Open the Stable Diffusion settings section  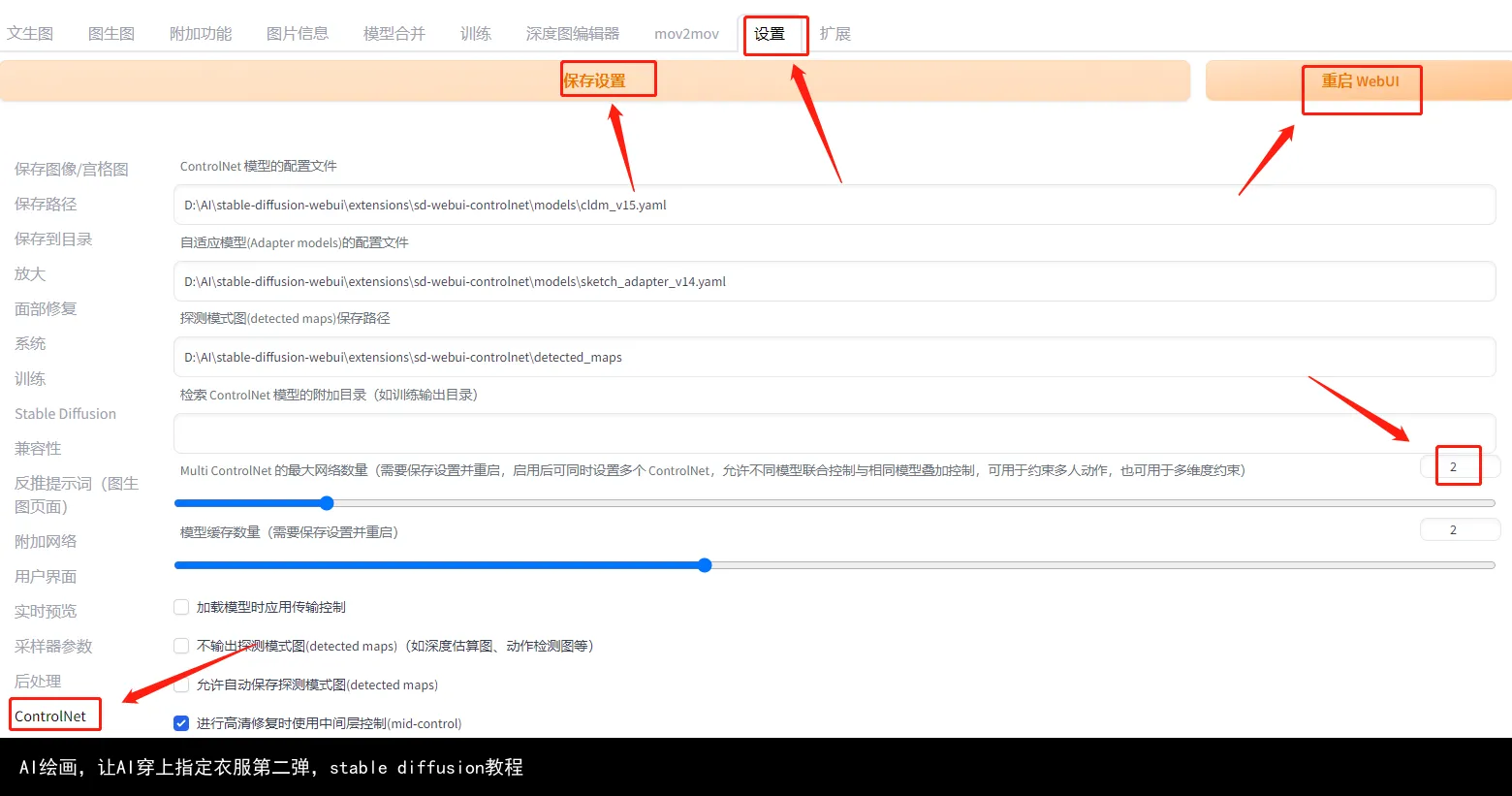point(65,414)
